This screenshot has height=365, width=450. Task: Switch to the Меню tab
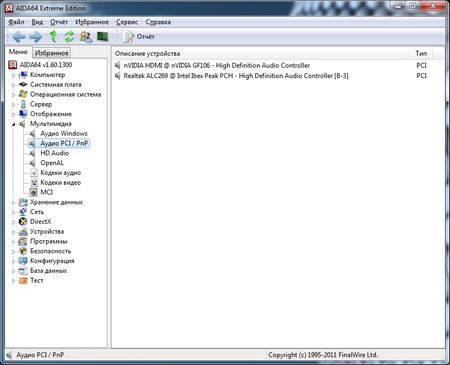18,52
